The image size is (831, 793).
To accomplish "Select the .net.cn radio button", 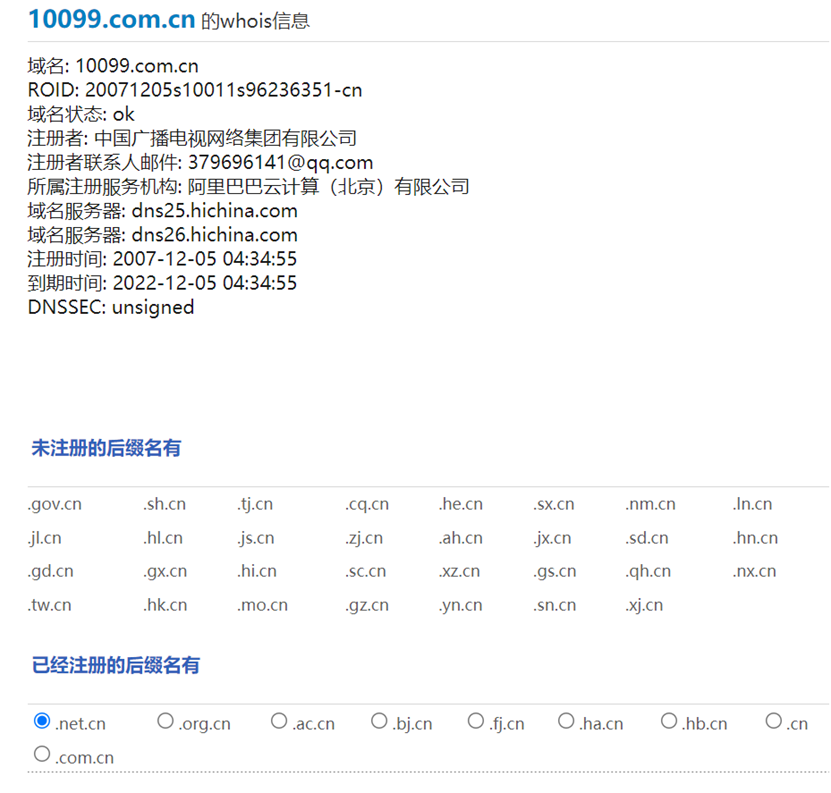I will click(42, 721).
